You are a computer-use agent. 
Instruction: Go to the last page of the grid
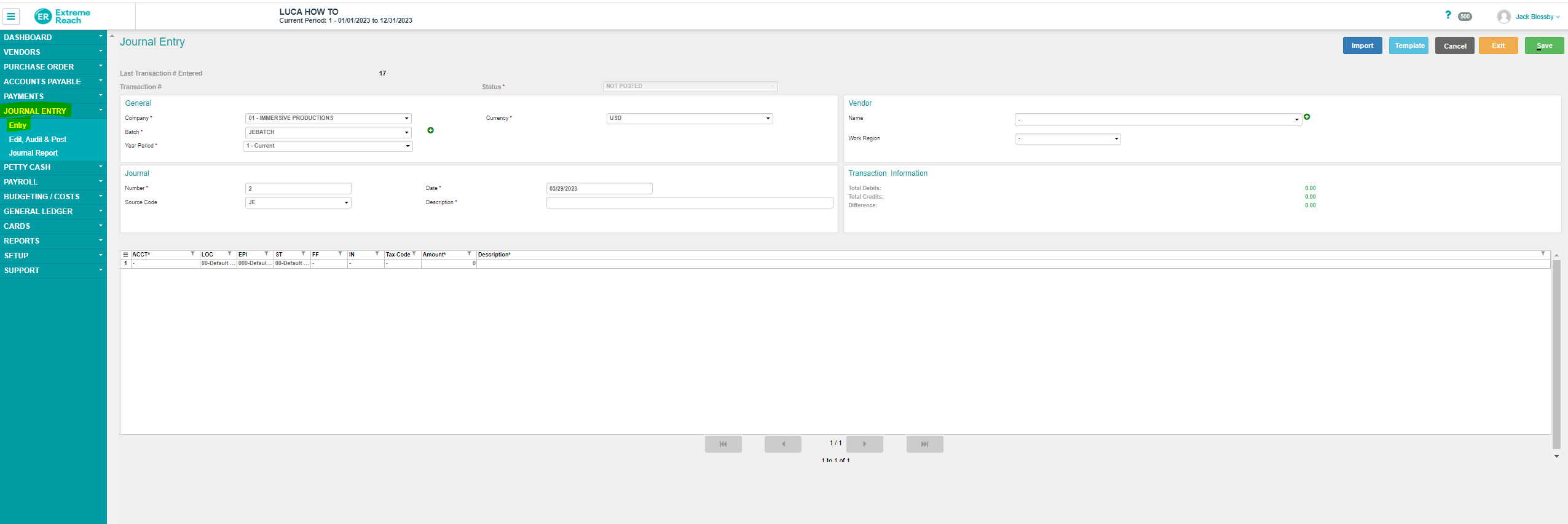click(x=924, y=444)
